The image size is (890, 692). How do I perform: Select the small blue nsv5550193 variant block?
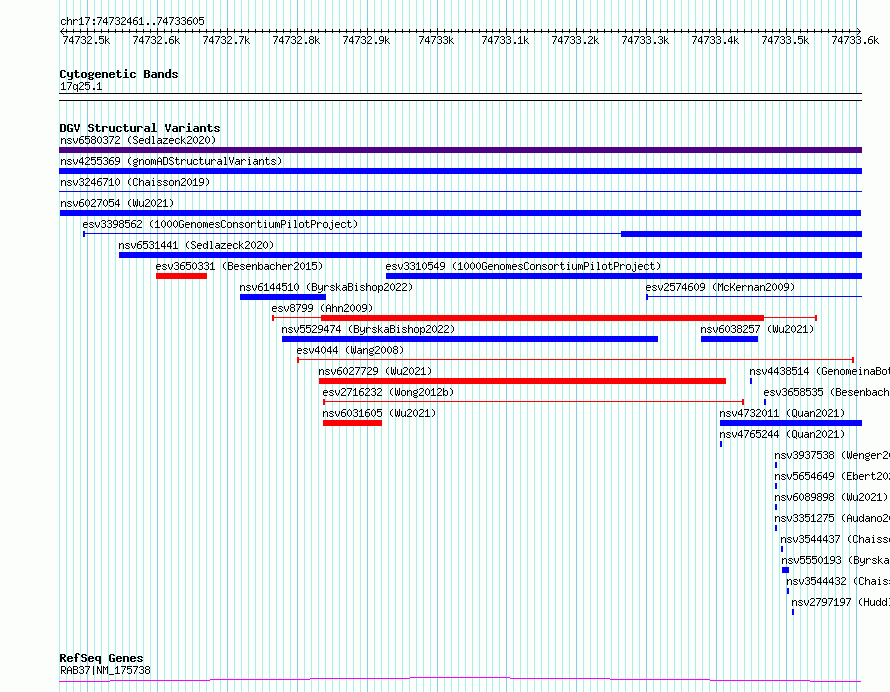(x=786, y=570)
